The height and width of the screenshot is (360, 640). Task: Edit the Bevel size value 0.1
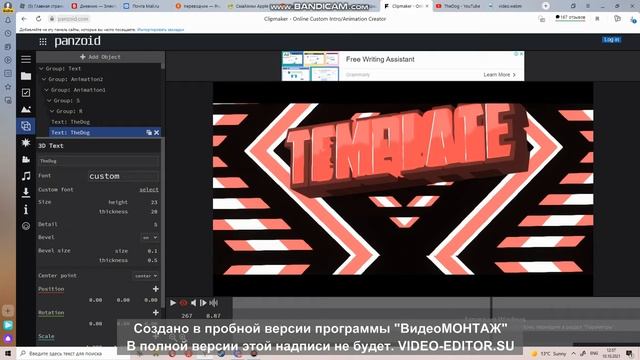click(152, 251)
